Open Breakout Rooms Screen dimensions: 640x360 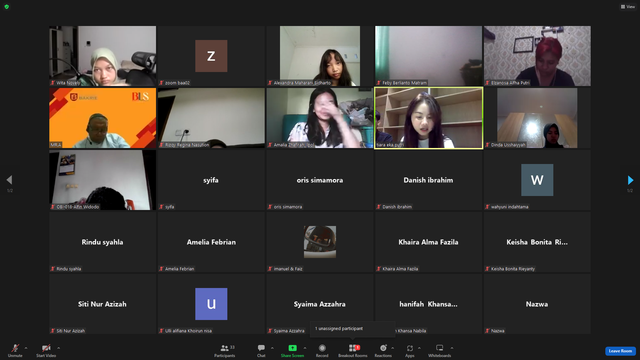353,350
